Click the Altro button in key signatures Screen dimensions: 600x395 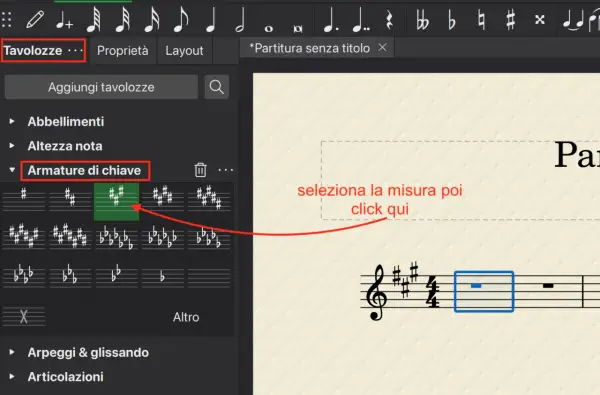(x=186, y=317)
